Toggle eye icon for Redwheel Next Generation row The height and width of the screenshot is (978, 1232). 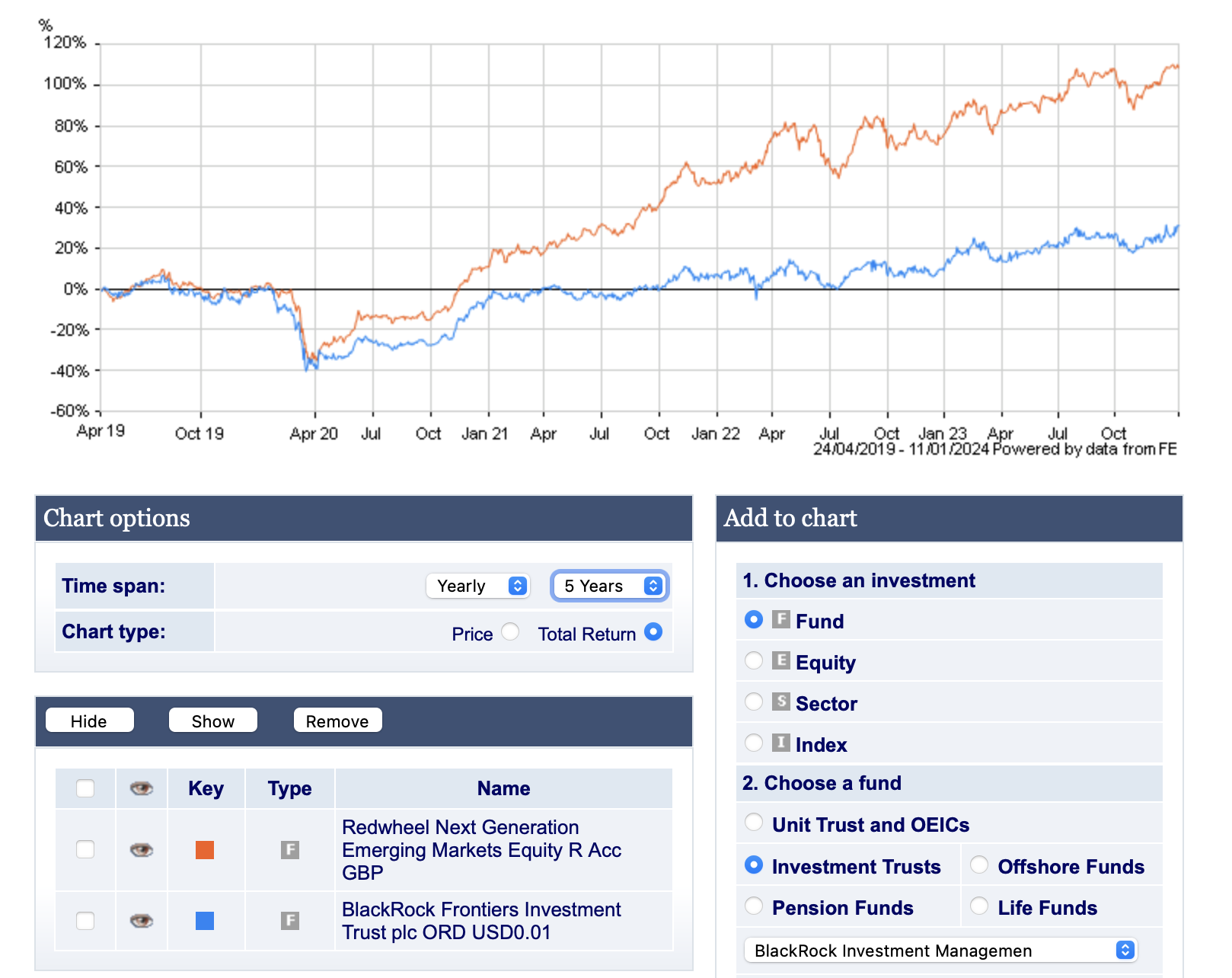click(142, 849)
